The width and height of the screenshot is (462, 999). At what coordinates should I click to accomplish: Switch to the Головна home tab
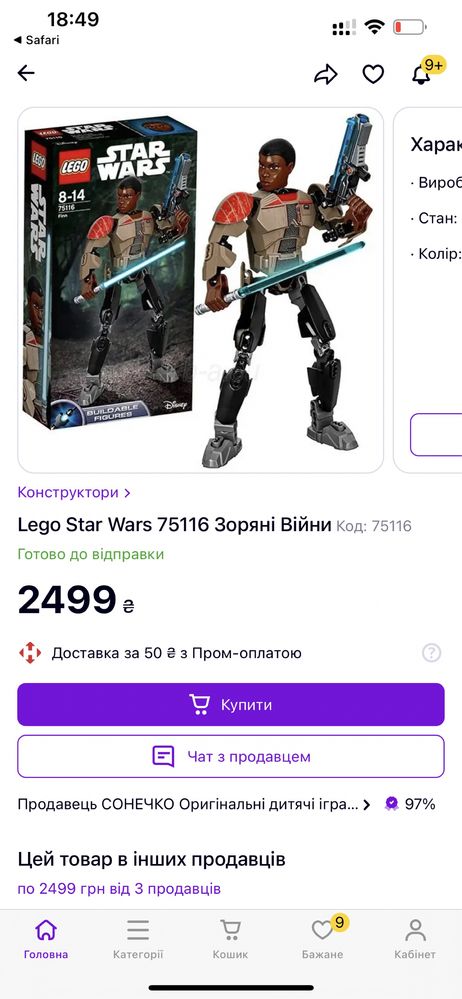(x=46, y=939)
